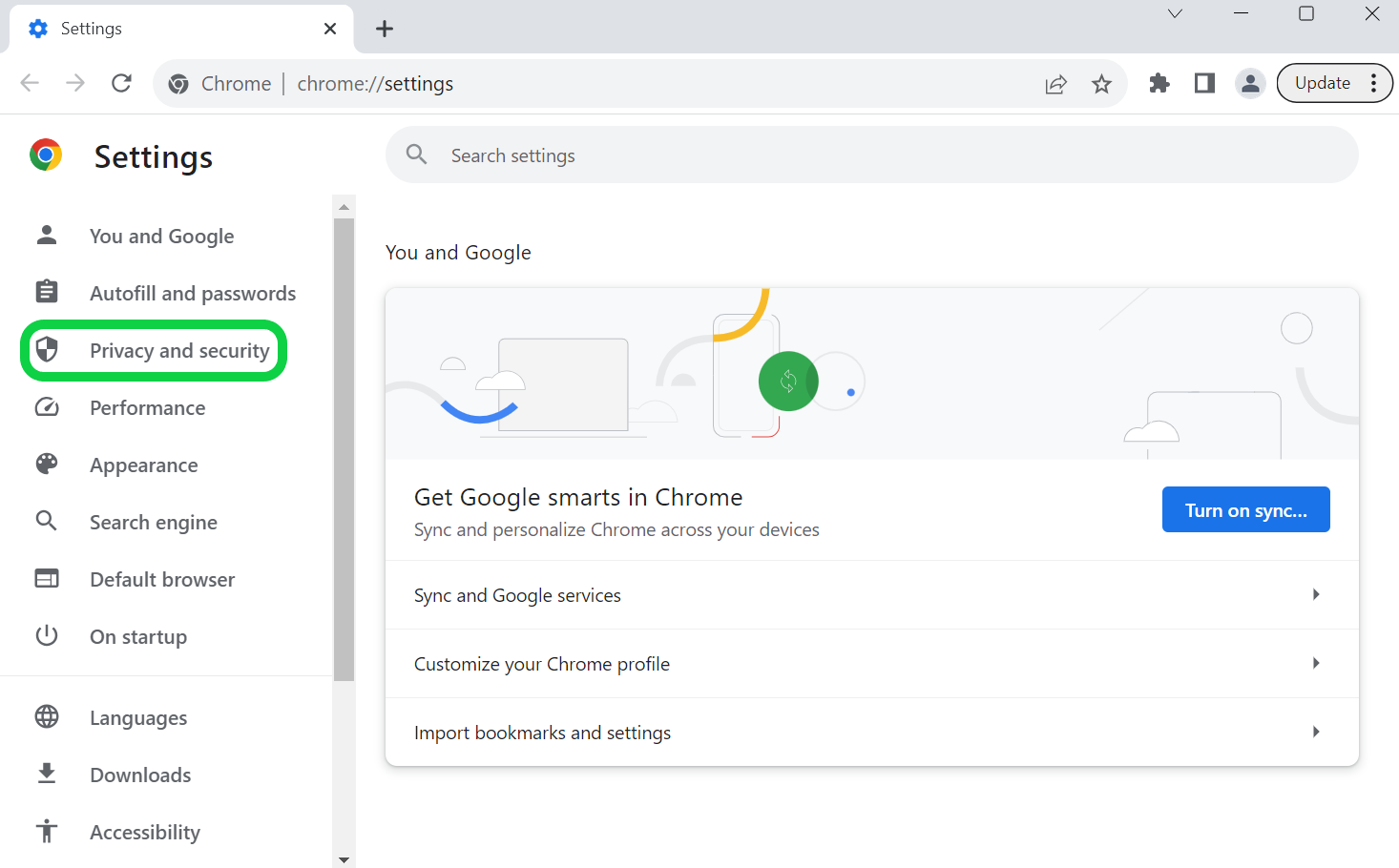
Task: Click the Update button
Action: (1322, 83)
